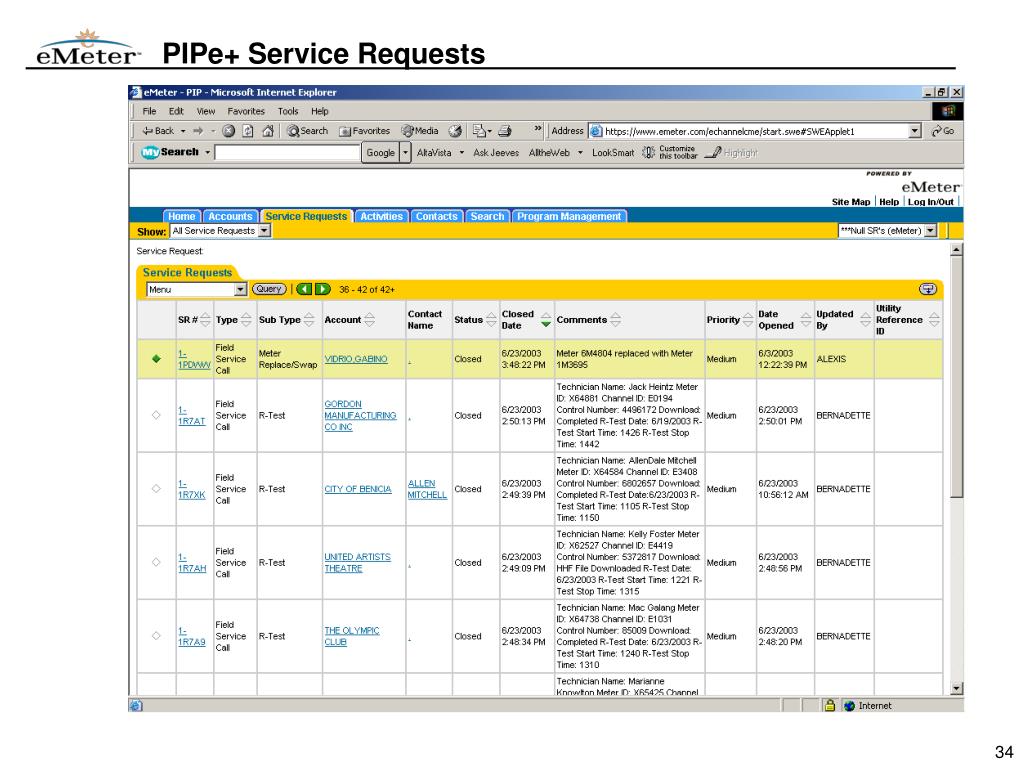Open the applet Menu dropdown
The height and width of the screenshot is (768, 1024).
click(x=240, y=289)
